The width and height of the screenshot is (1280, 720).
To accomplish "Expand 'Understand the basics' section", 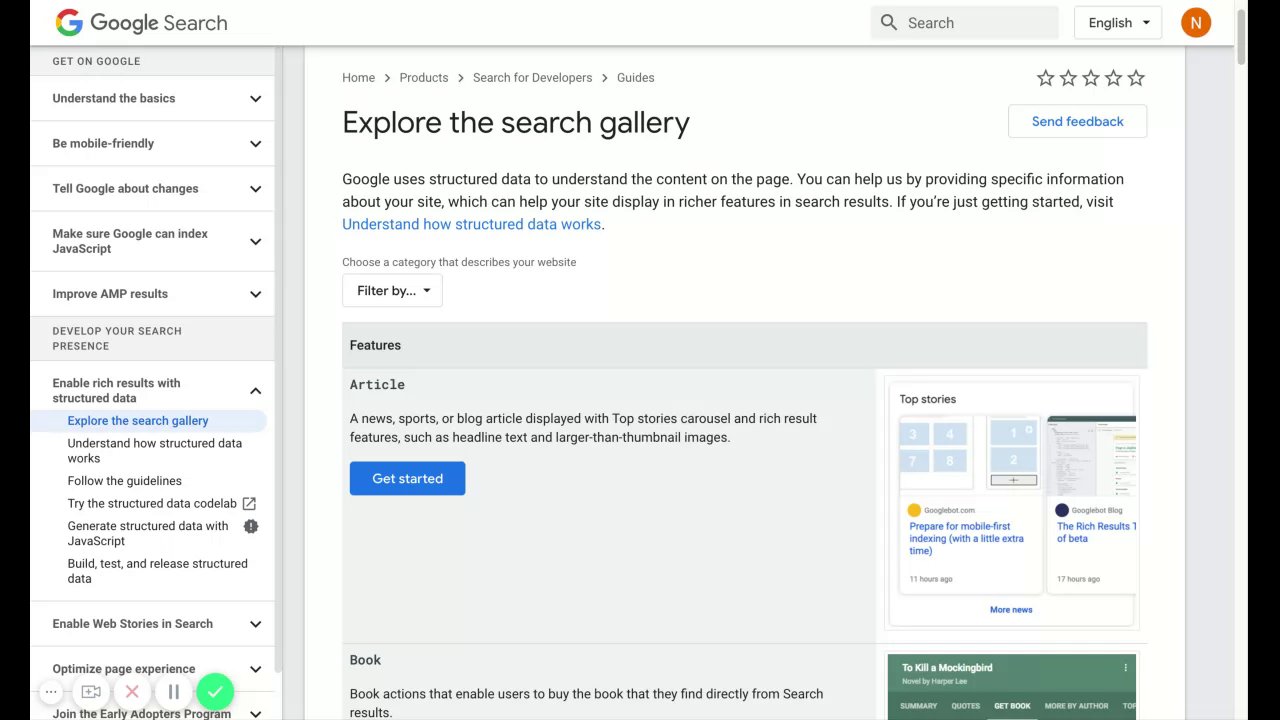I will point(255,98).
